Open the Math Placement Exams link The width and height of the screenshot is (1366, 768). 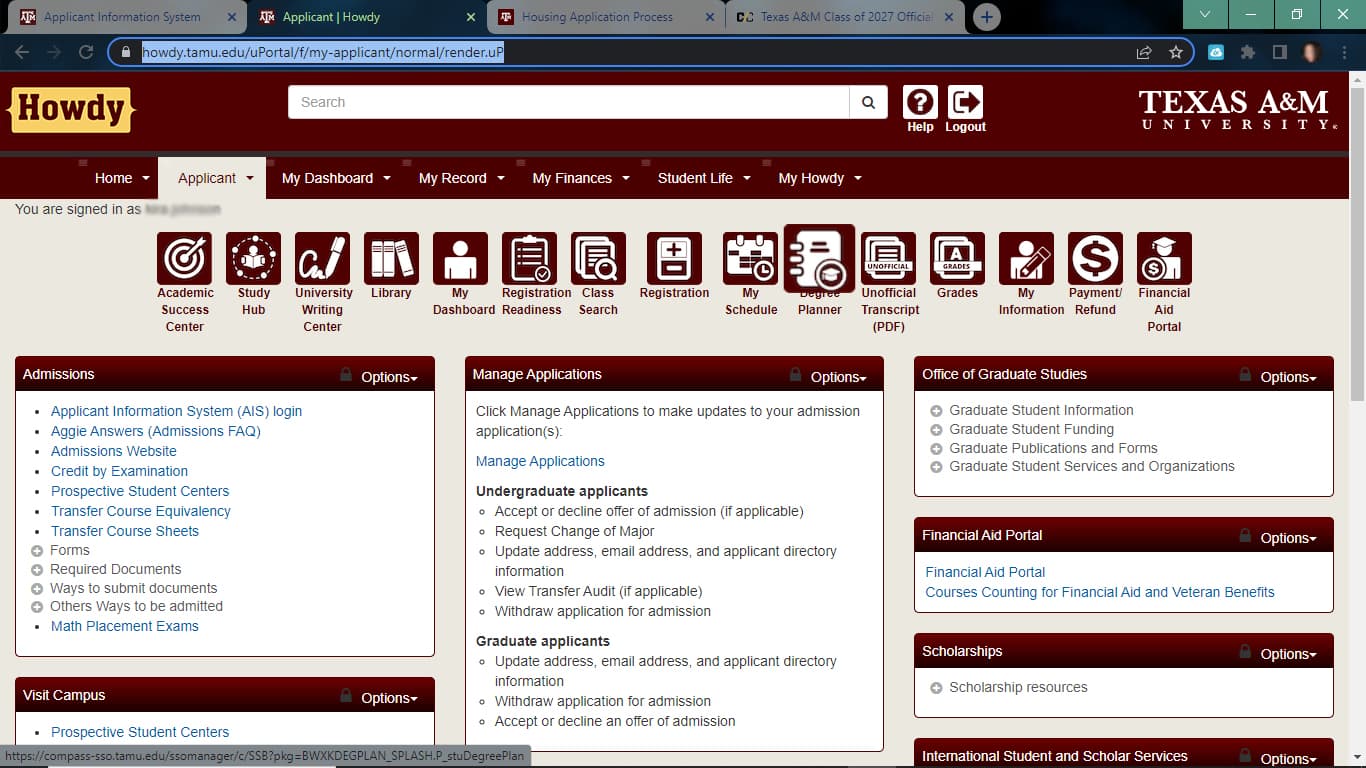[125, 626]
